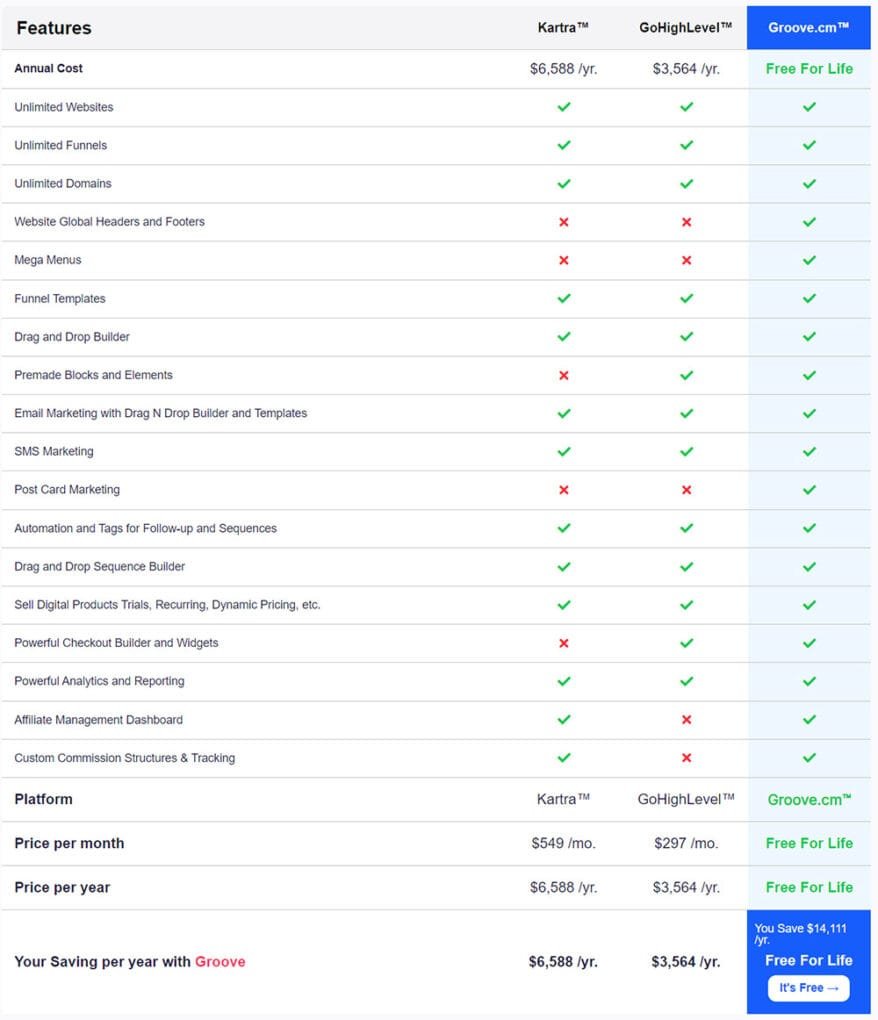Click Kartra red X for Mega Menus
This screenshot has height=1020, width=878.
pos(564,260)
